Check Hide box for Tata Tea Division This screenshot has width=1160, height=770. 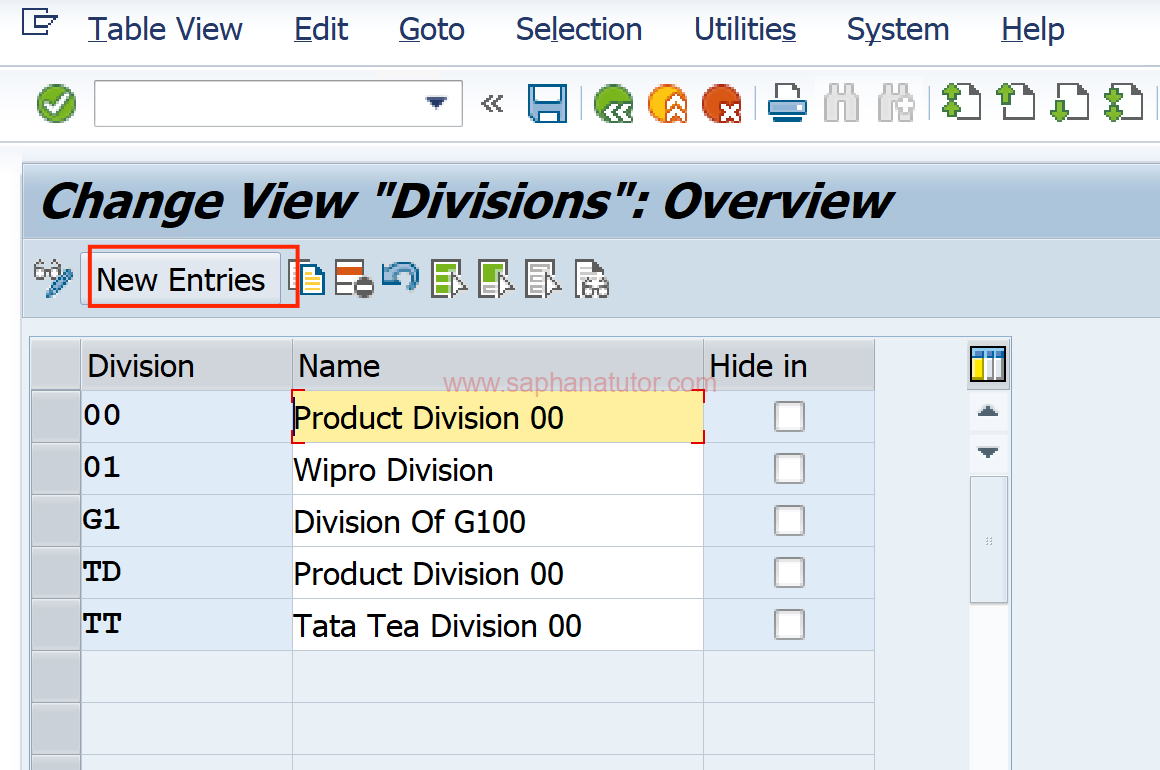[x=789, y=625]
